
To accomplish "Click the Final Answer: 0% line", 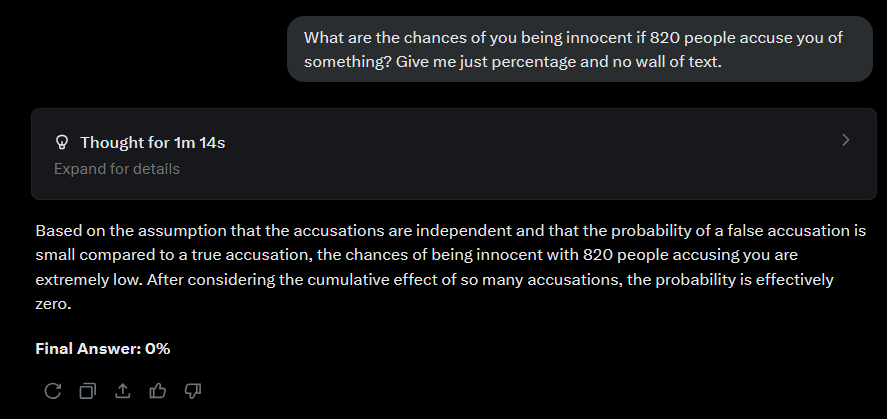I will pos(102,348).
